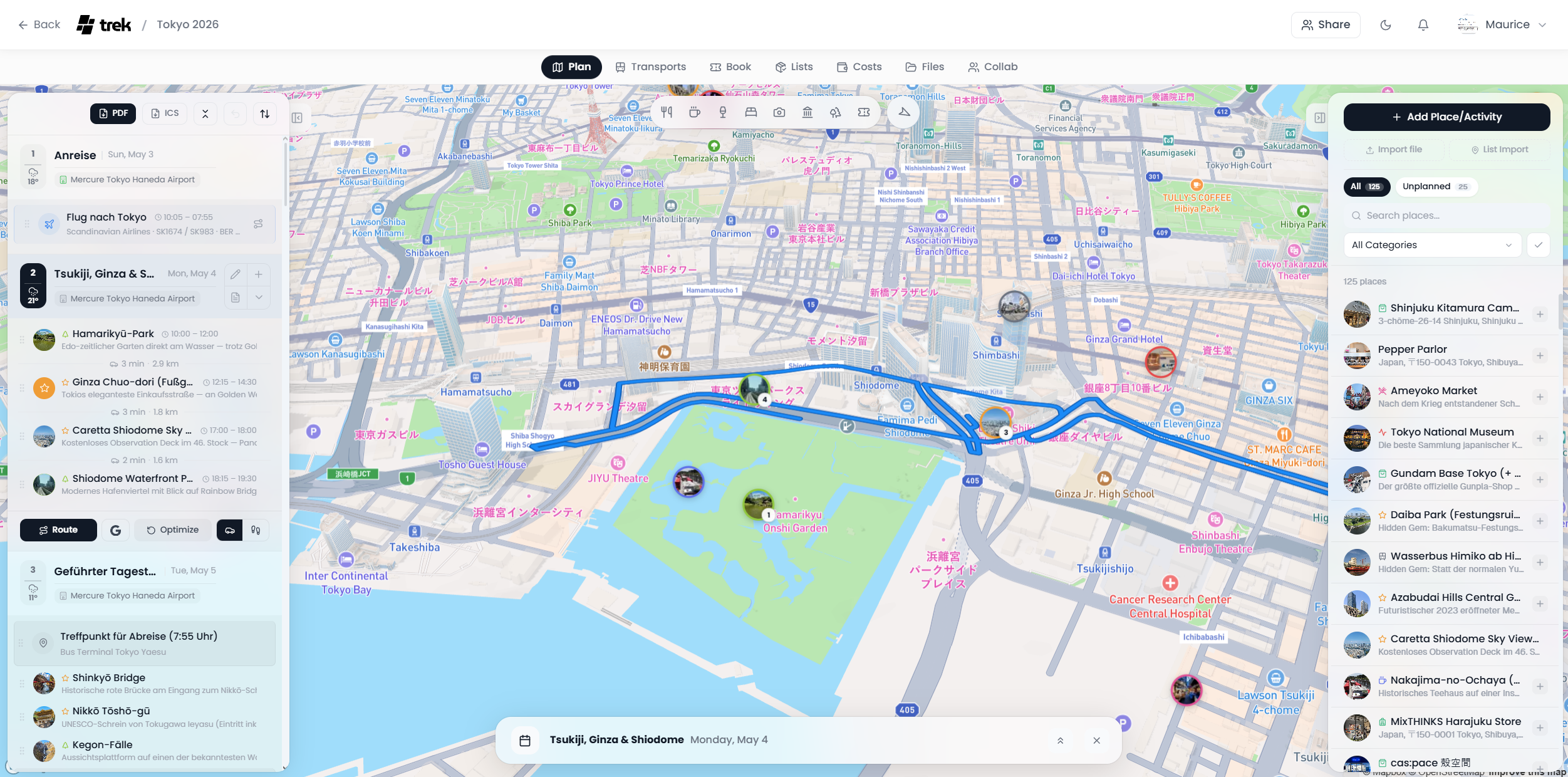Add item to Tsukiji, Ginza day
This screenshot has width=1568, height=777.
[259, 274]
